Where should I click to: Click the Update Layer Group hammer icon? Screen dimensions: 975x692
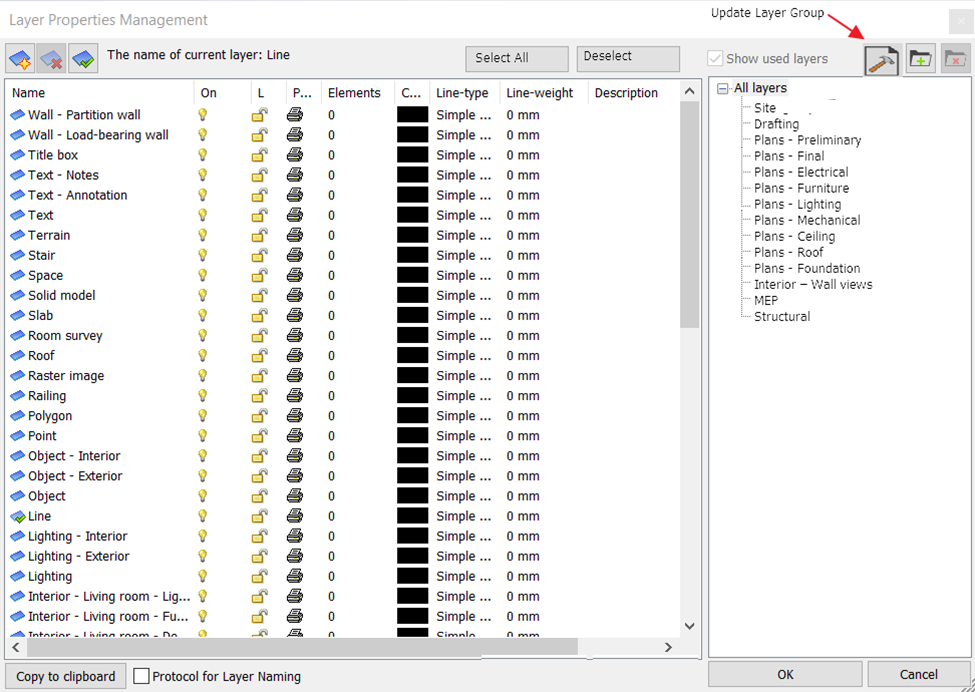882,60
